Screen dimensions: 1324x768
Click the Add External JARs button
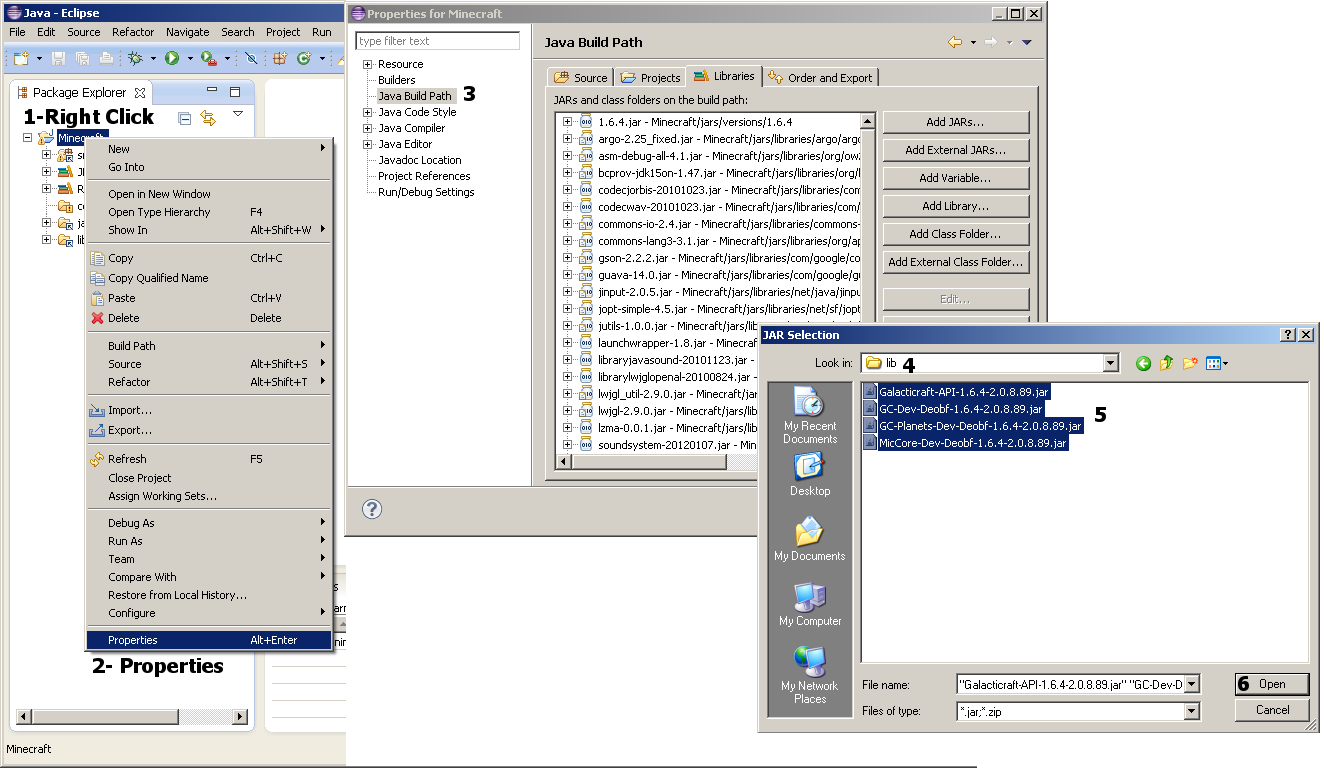pyautogui.click(x=955, y=150)
